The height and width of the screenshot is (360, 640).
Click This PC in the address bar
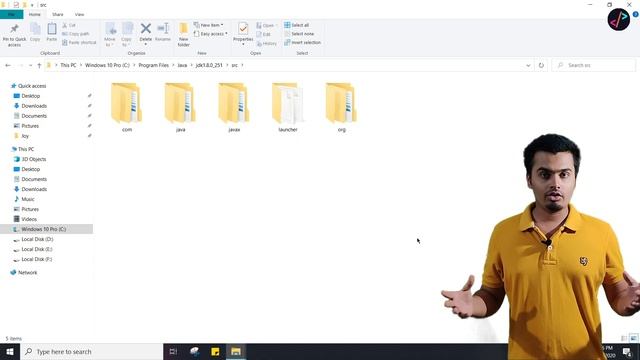[68, 65]
